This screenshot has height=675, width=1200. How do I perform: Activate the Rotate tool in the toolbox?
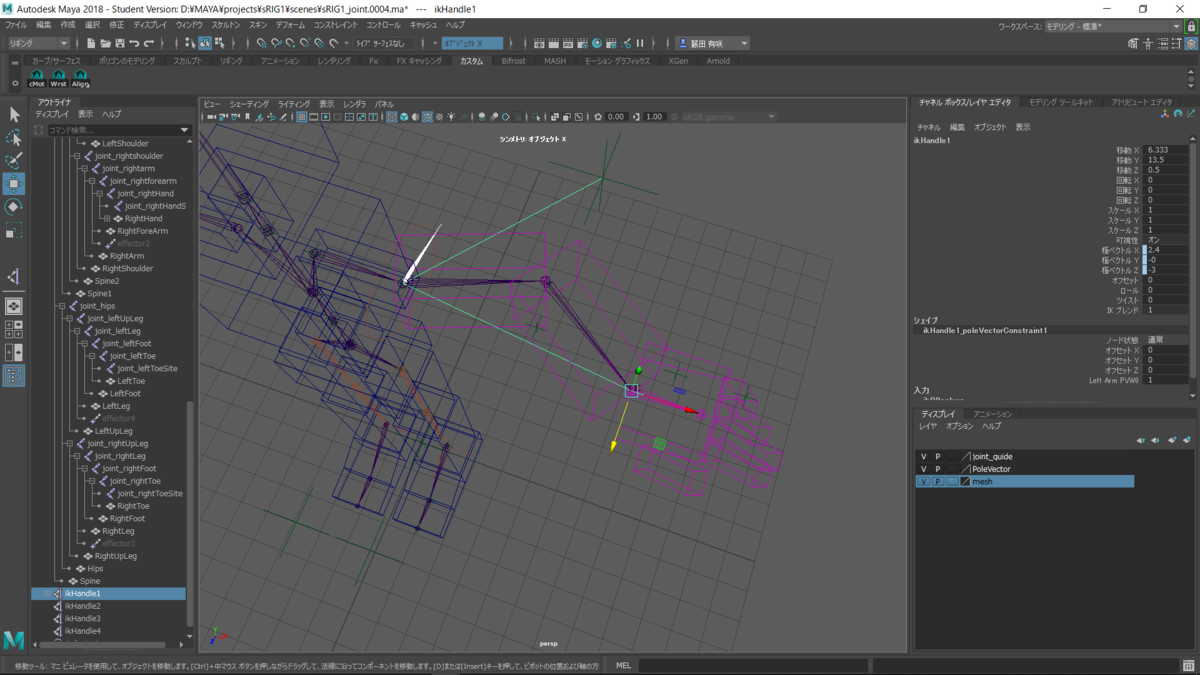click(x=14, y=207)
